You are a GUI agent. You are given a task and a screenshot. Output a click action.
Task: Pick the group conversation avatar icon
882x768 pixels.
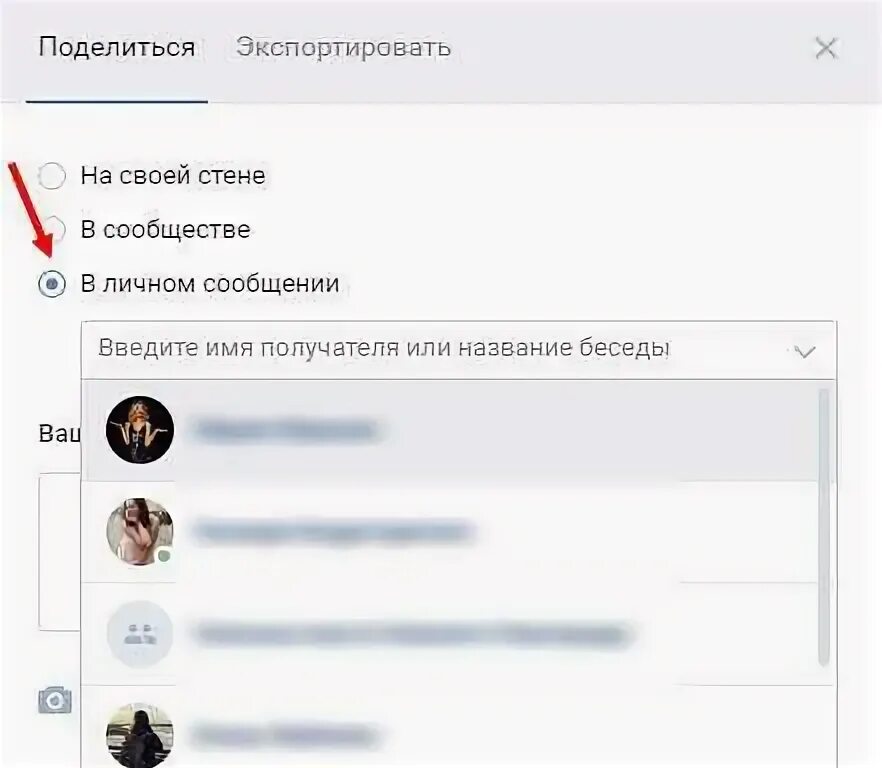(140, 634)
